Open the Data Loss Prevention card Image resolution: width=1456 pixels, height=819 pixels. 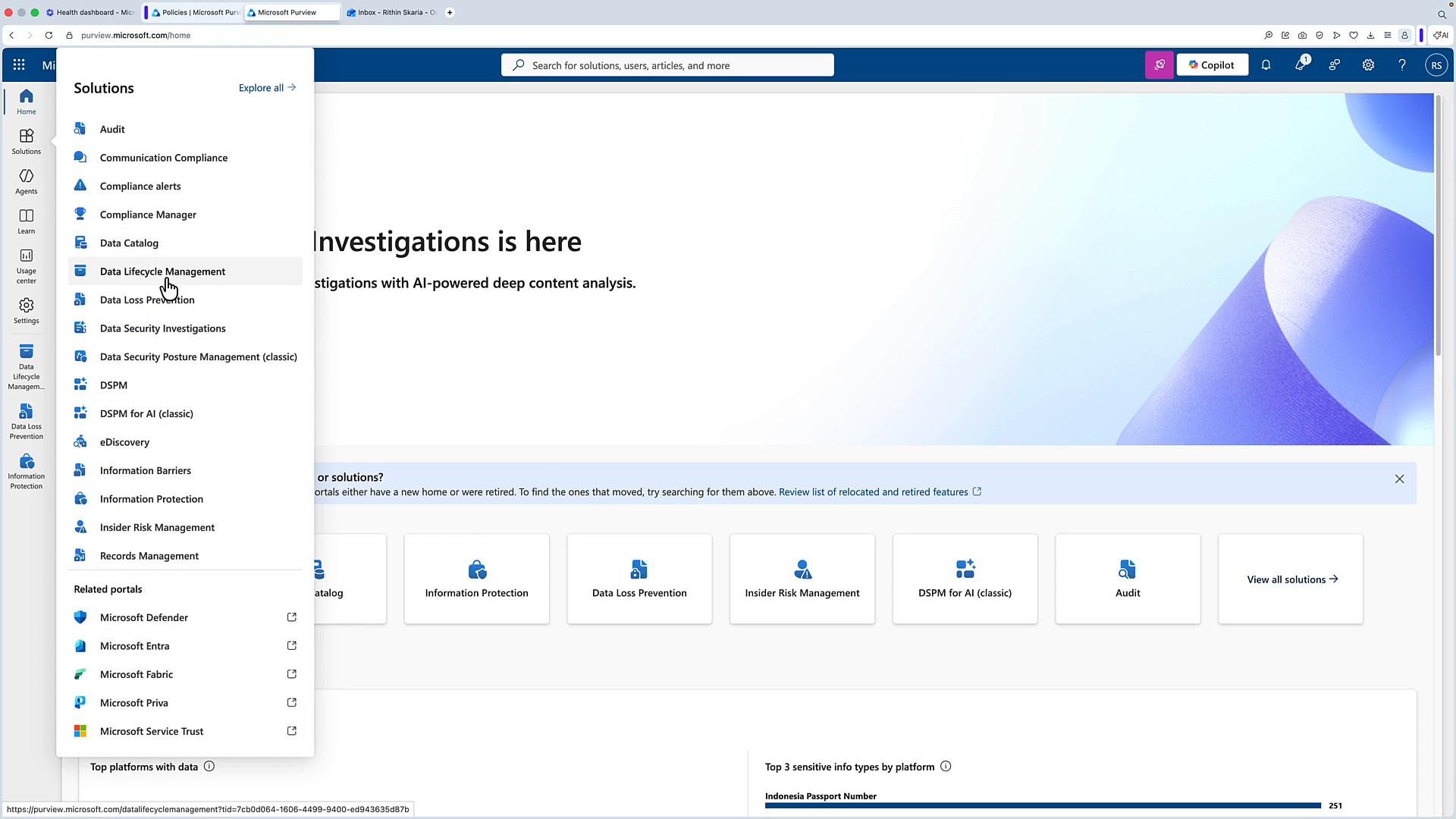pyautogui.click(x=639, y=579)
